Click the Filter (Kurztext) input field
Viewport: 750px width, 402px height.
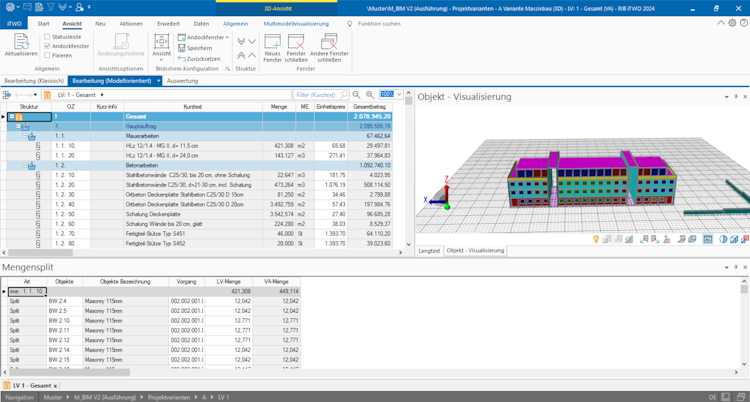321,95
